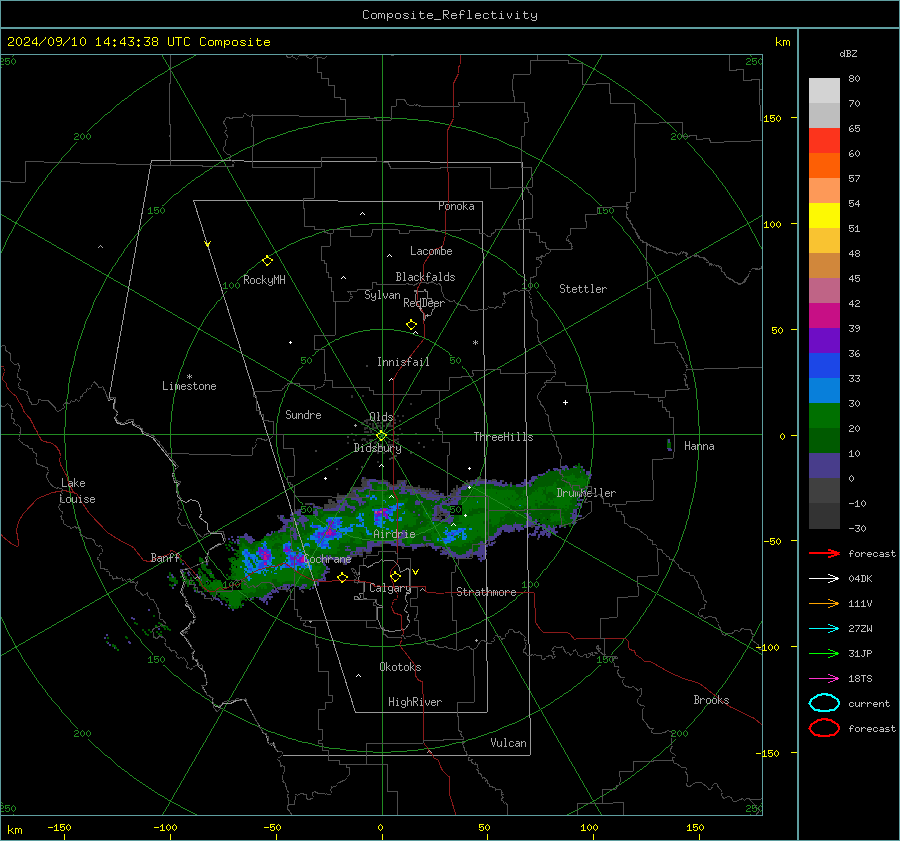This screenshot has width=900, height=841.
Task: Click the RockyMH label
Action: [x=264, y=280]
